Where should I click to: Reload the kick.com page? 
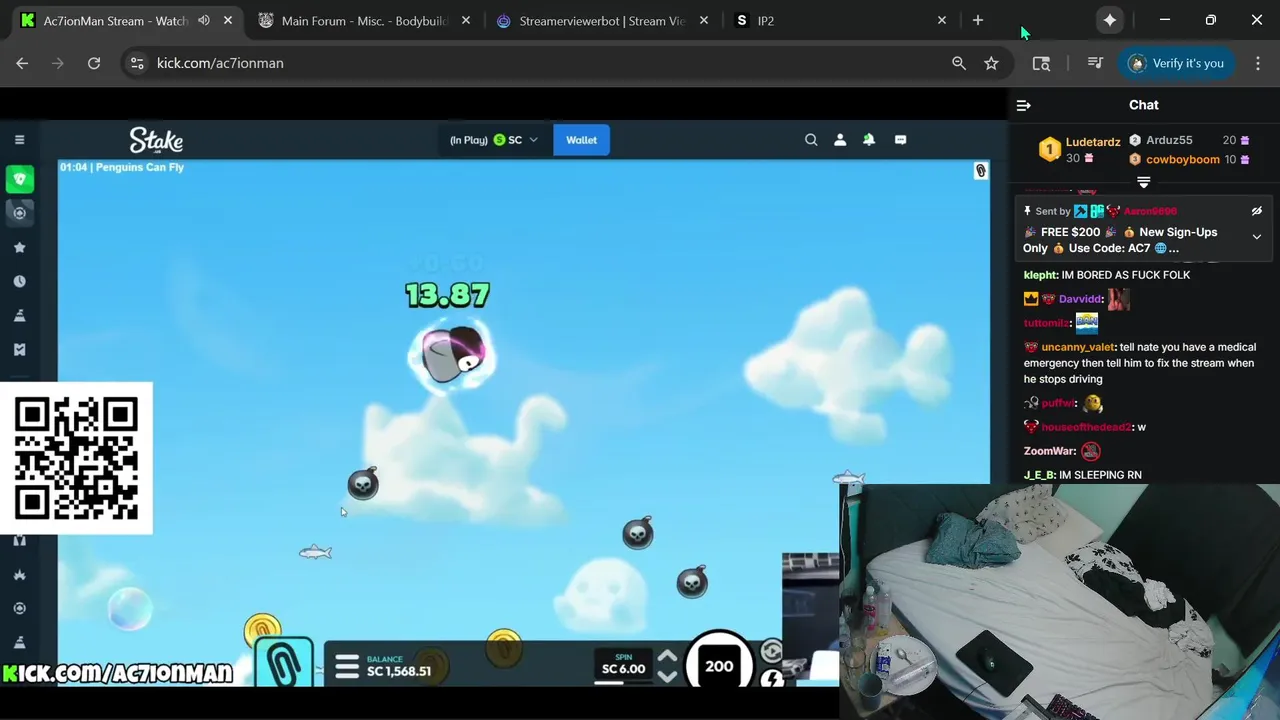pos(94,63)
